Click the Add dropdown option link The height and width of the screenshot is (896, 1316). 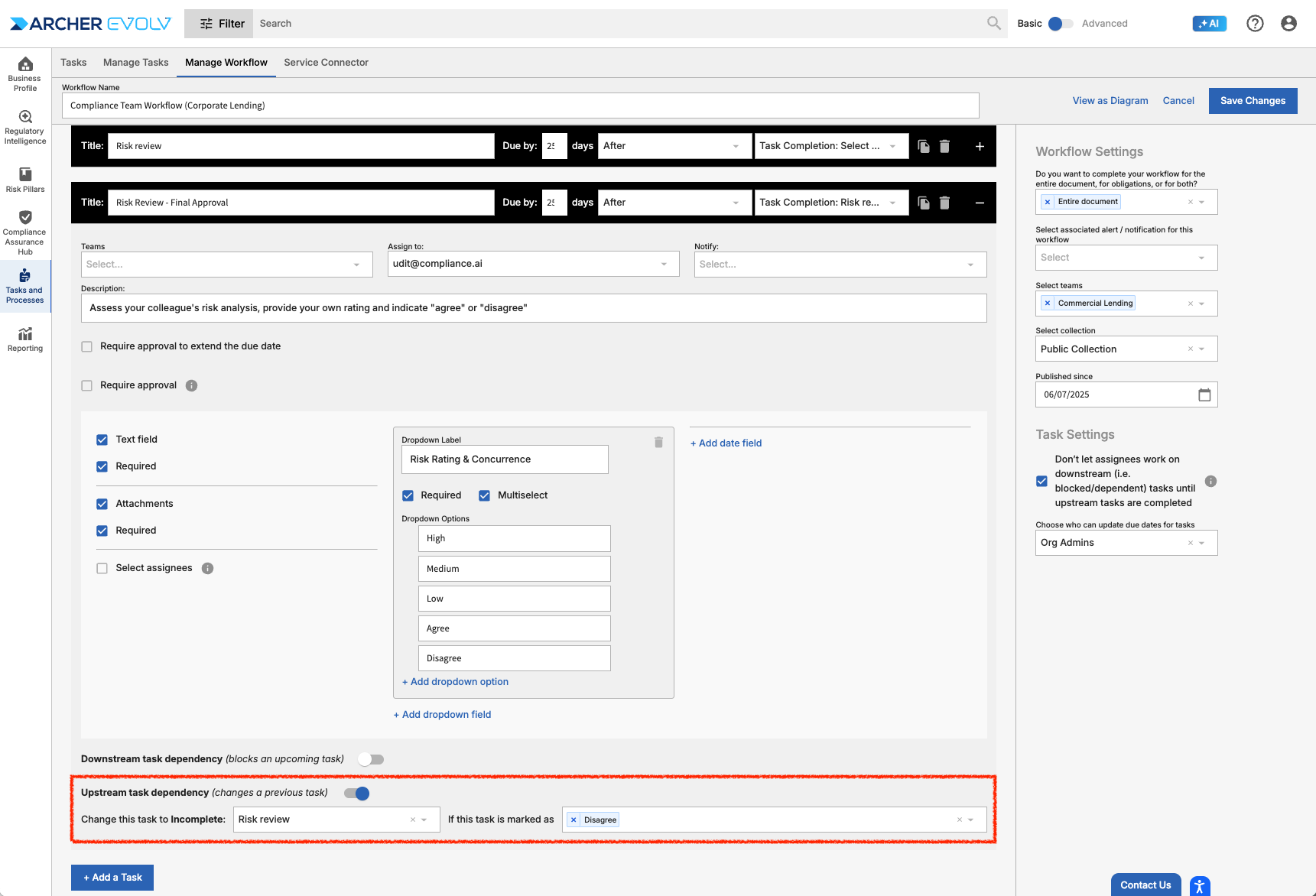coord(456,682)
